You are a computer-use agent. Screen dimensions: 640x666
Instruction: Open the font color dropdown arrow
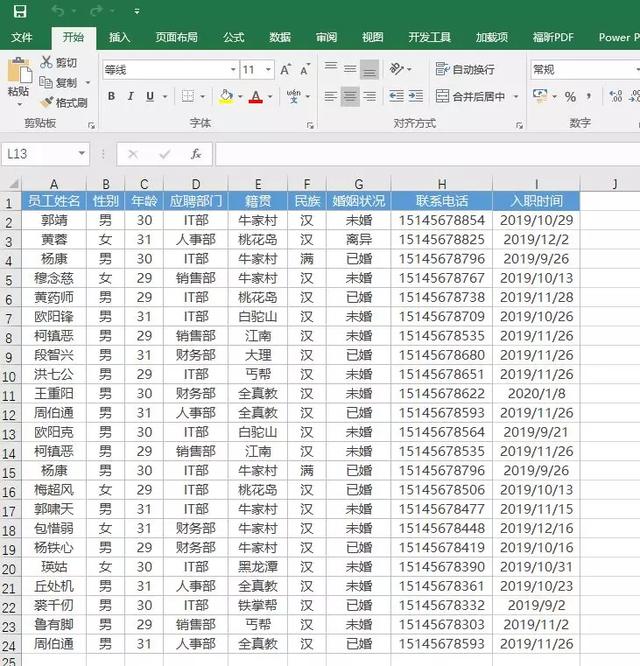[270, 97]
